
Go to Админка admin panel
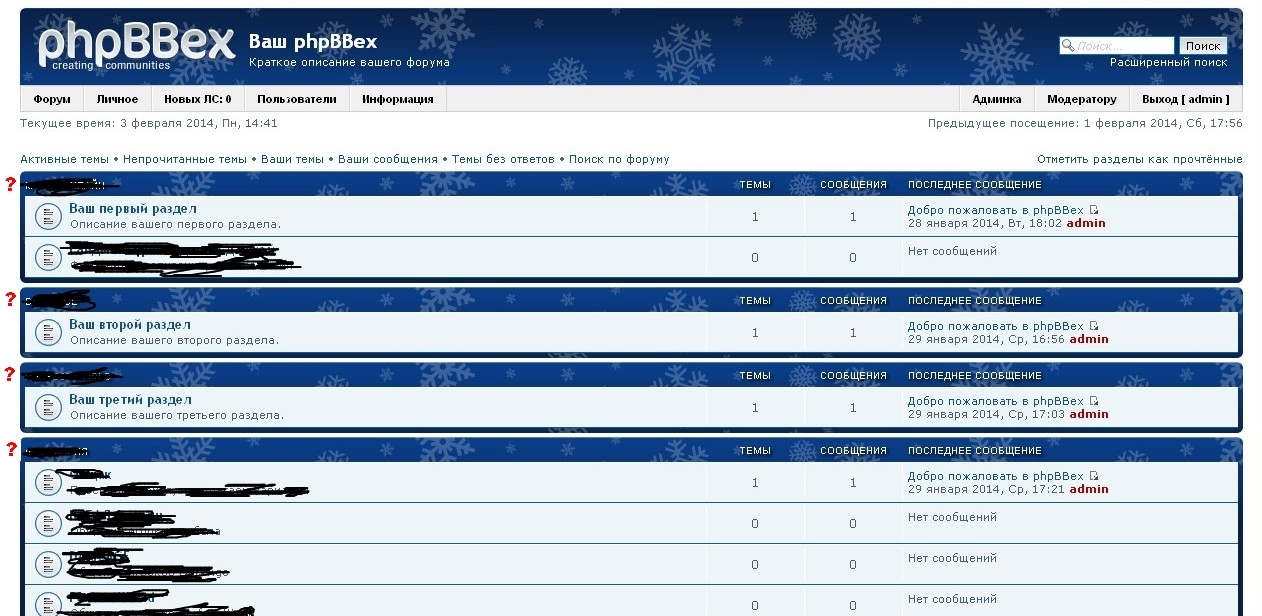click(x=996, y=99)
